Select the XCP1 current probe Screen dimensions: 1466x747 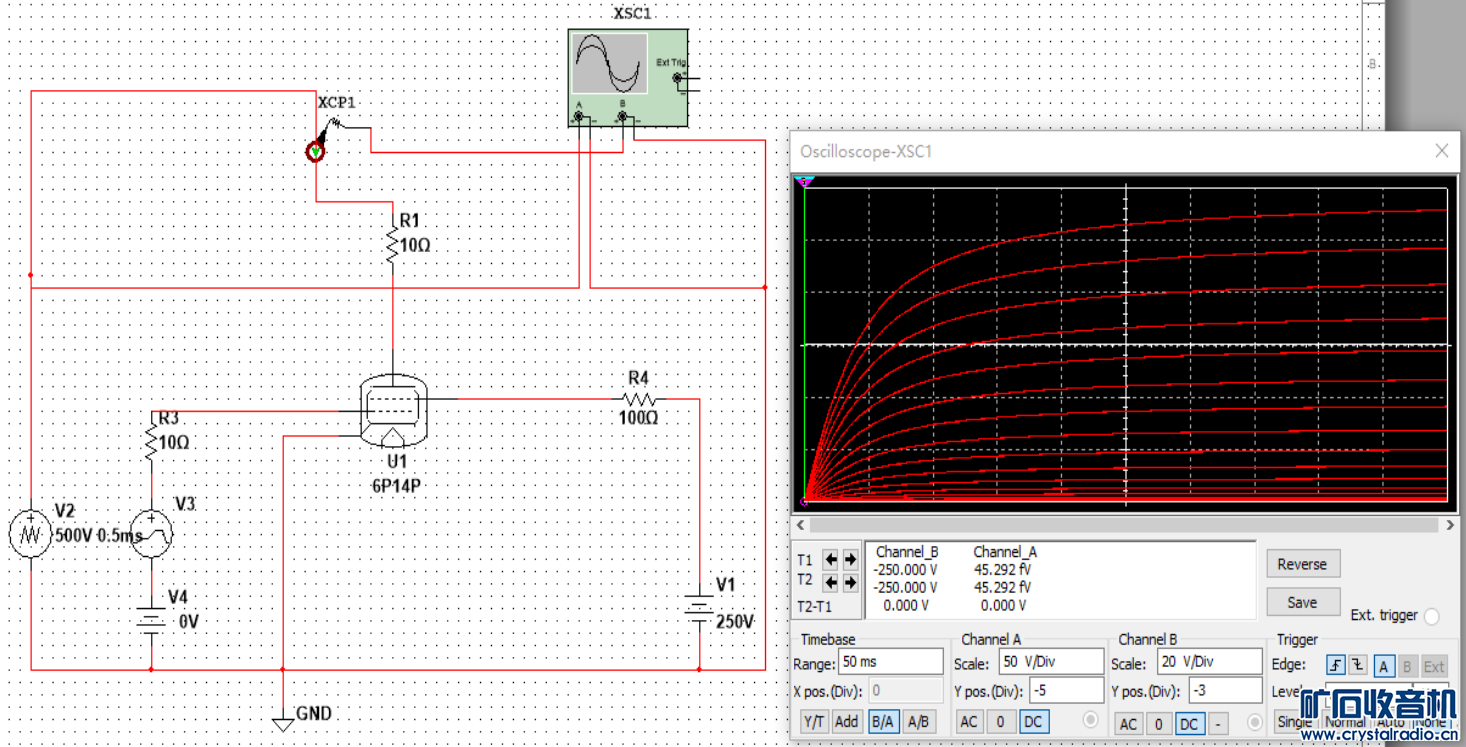tap(316, 151)
